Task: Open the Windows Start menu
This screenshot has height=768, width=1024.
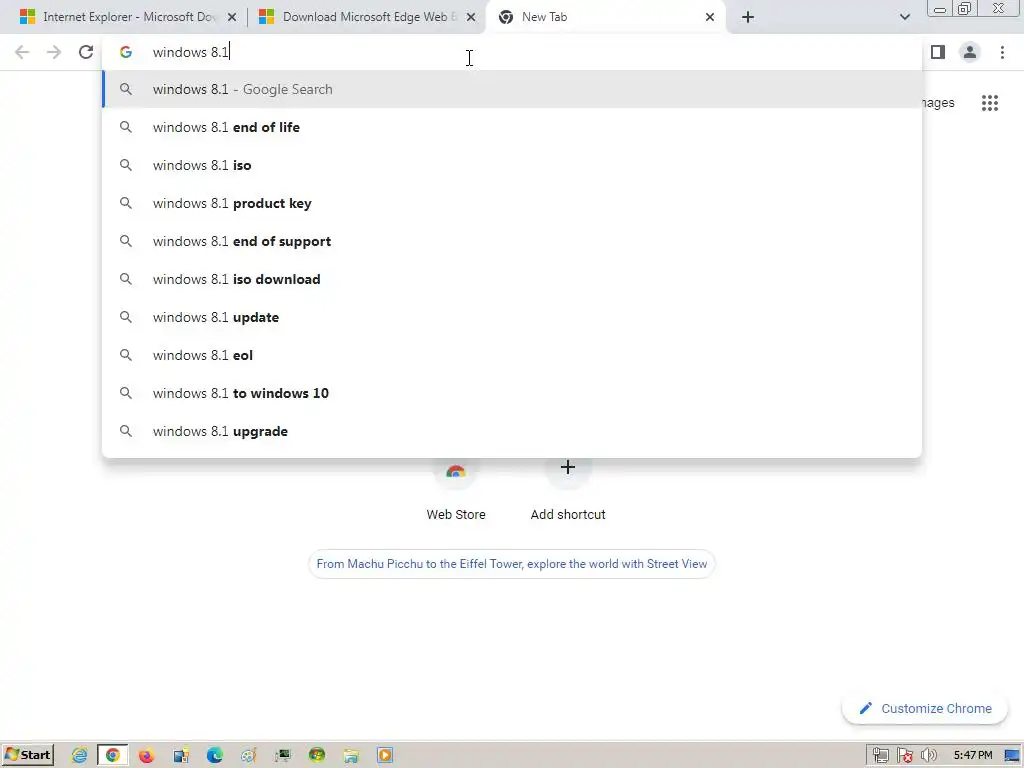Action: [x=28, y=755]
